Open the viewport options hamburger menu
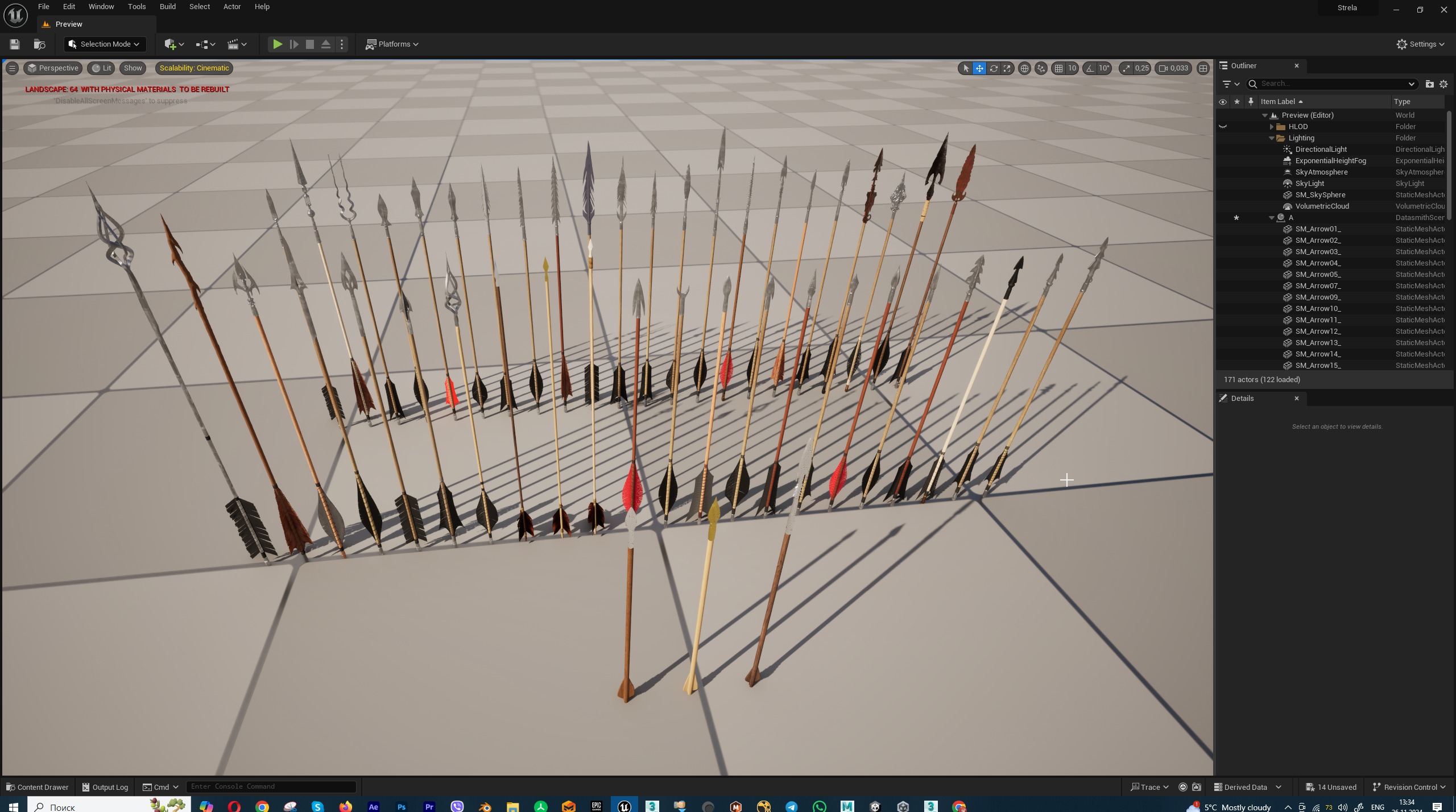The width and height of the screenshot is (1456, 812). point(12,68)
